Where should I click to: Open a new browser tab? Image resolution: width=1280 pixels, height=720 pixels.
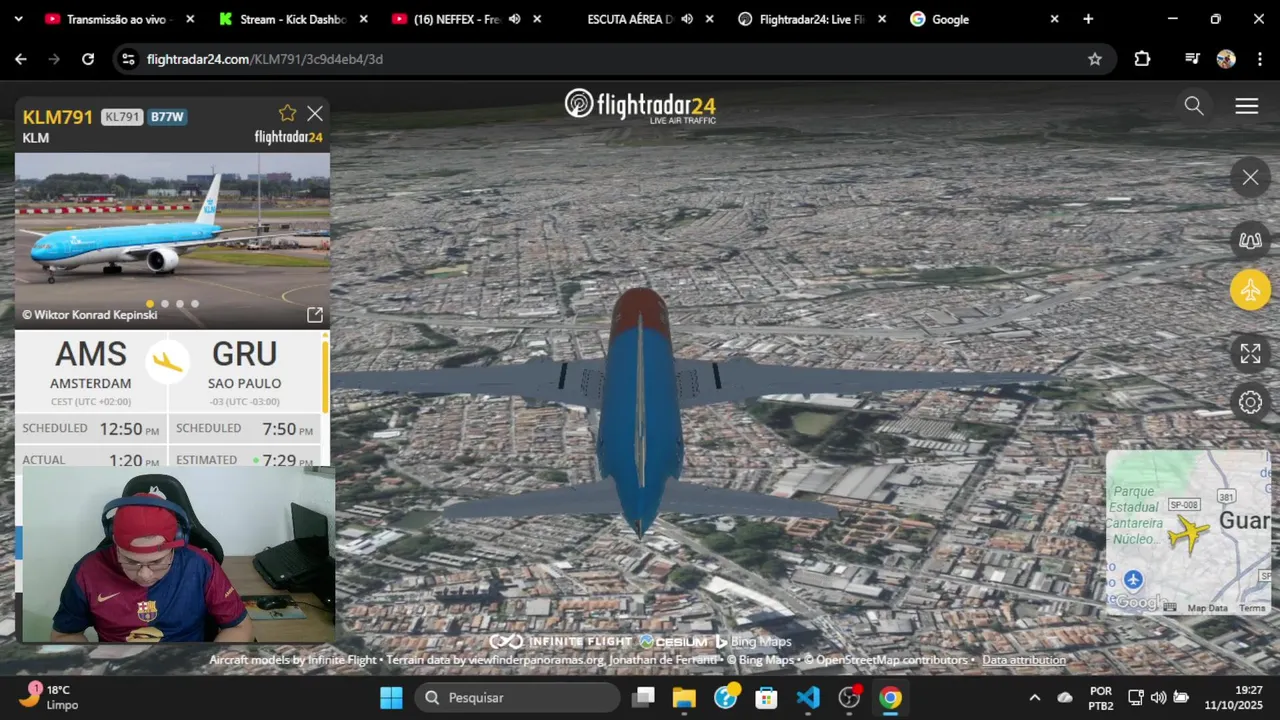click(x=1088, y=19)
